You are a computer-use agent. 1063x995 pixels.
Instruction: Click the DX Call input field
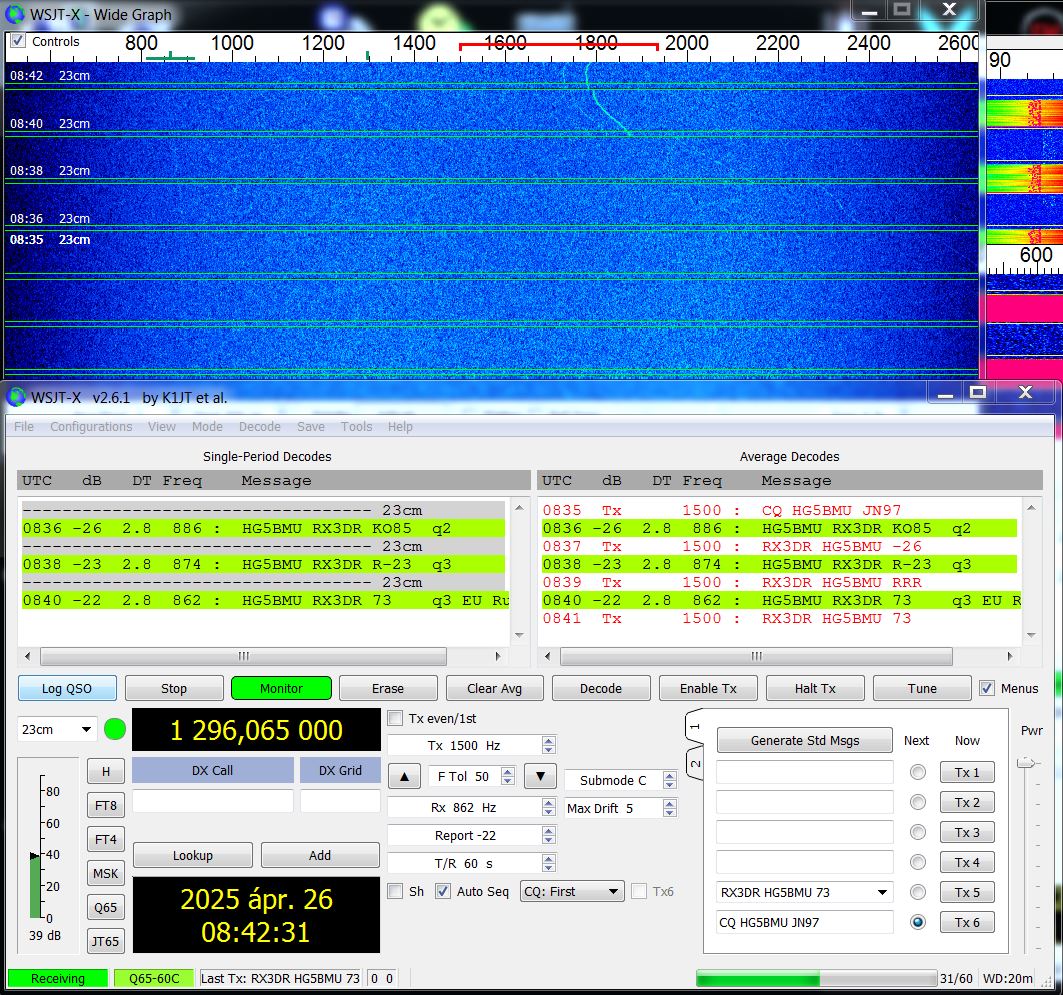(212, 800)
